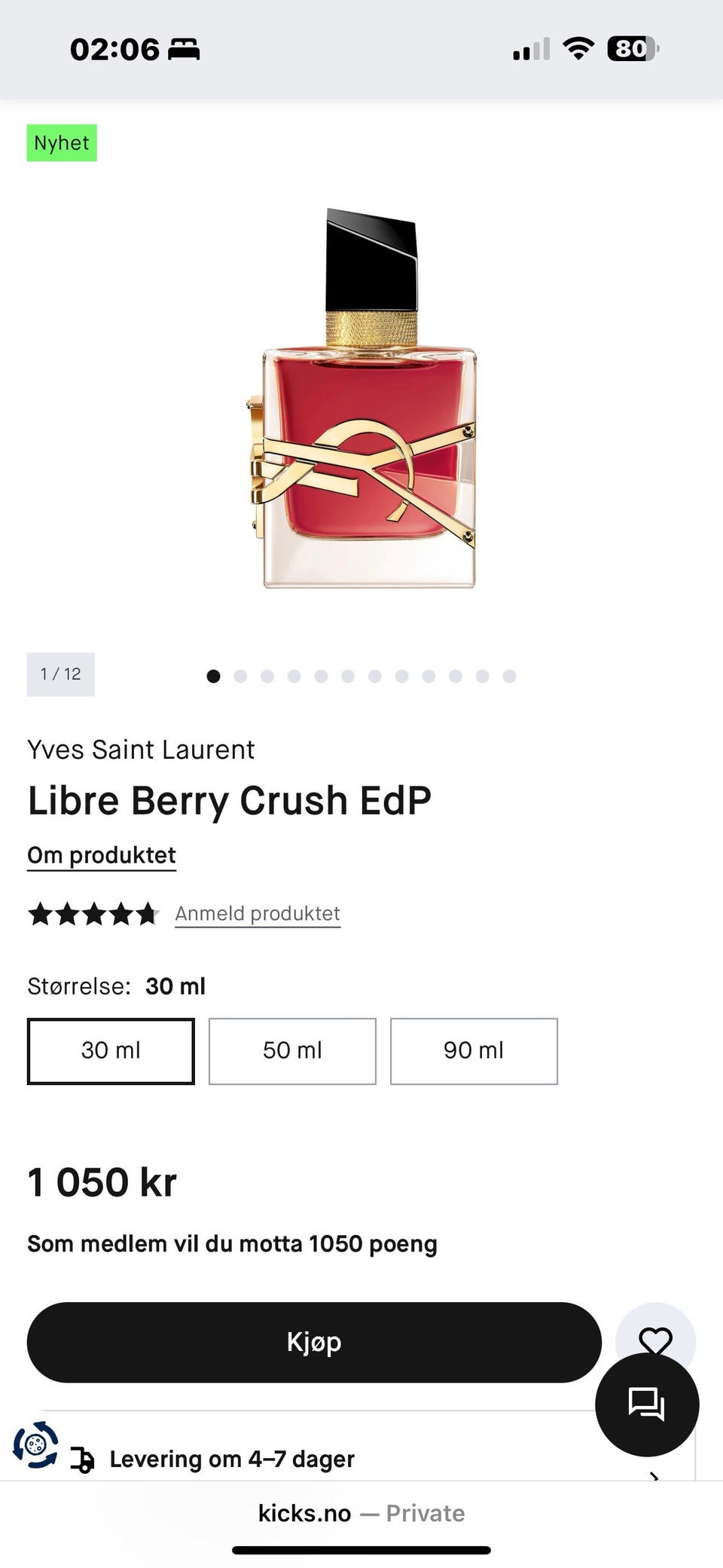
Task: Expand the Levering om 4–7 dager row
Action: (x=232, y=1459)
